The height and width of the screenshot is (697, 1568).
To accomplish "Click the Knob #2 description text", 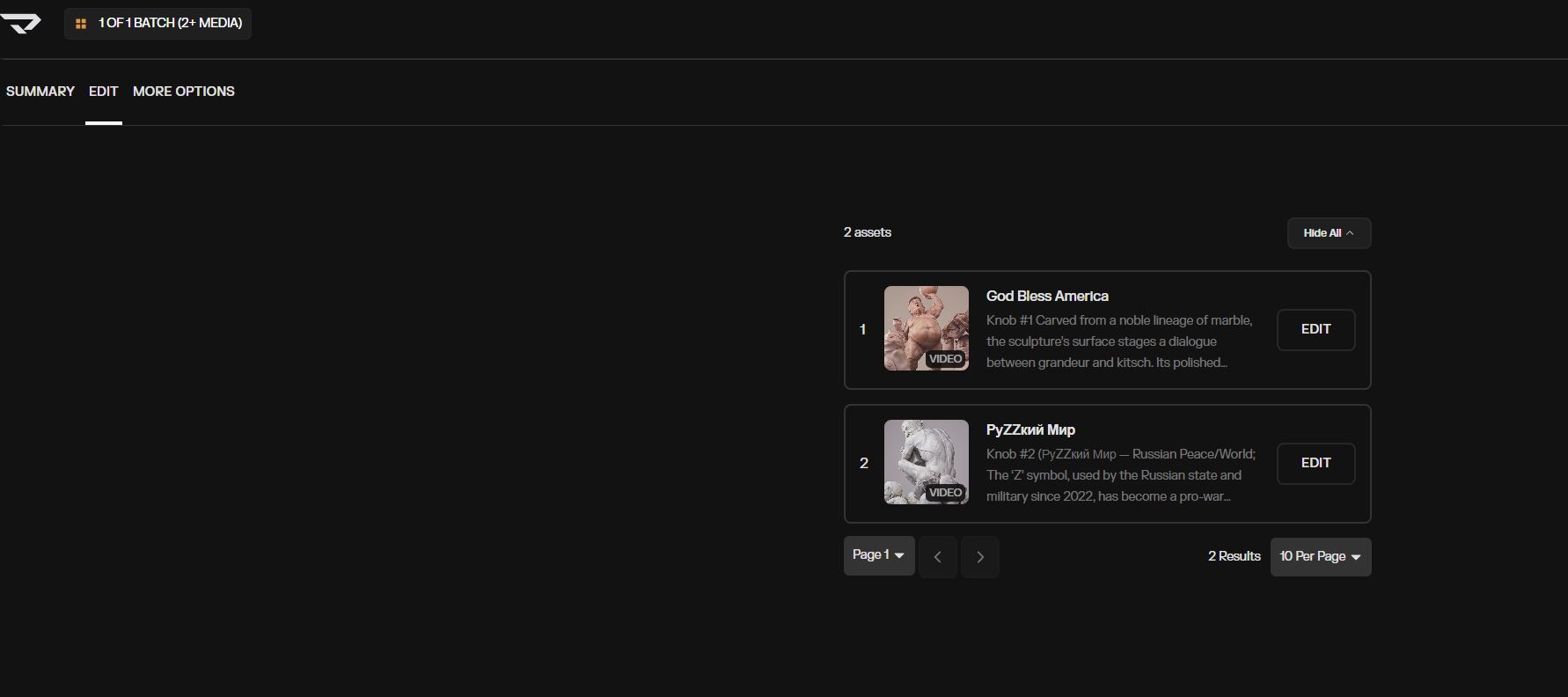I will [x=1119, y=475].
